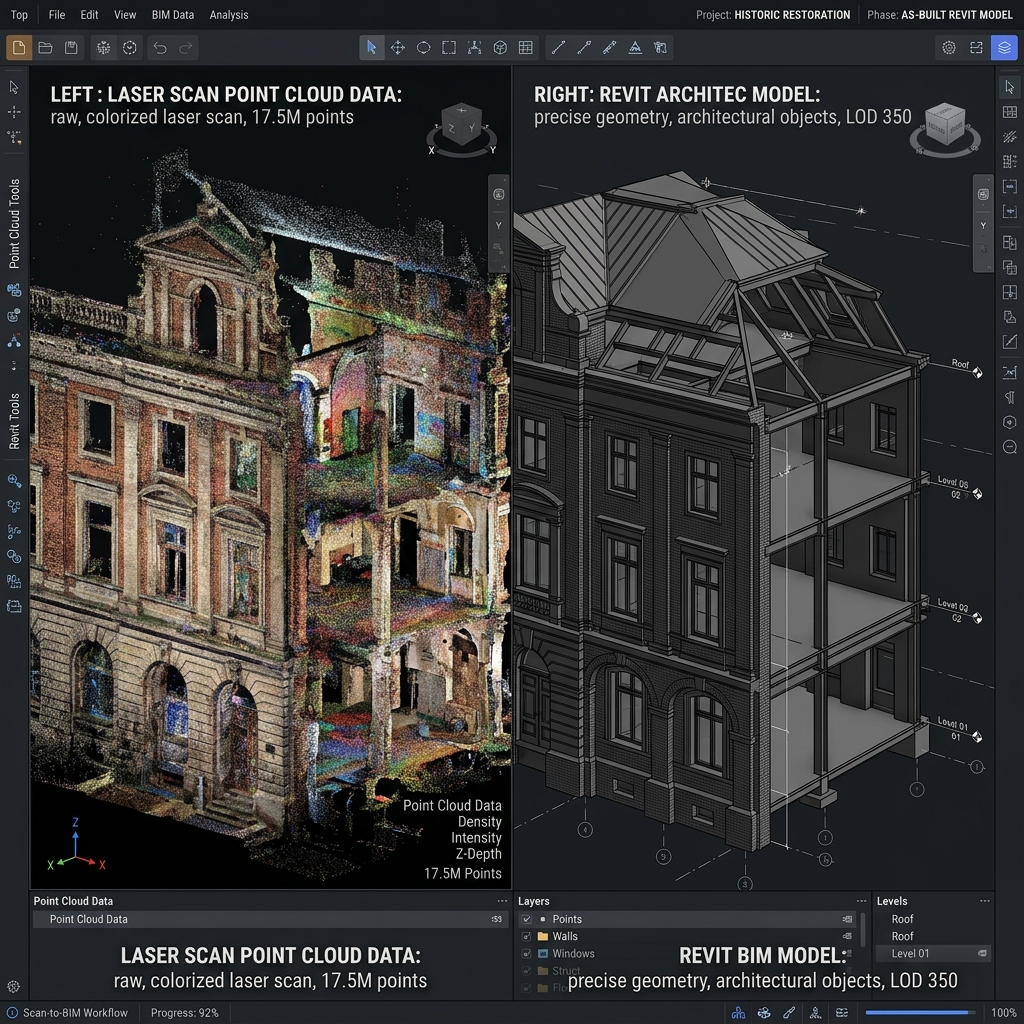Select the Level 01 row in Levels
This screenshot has width=1024, height=1024.
933,953
